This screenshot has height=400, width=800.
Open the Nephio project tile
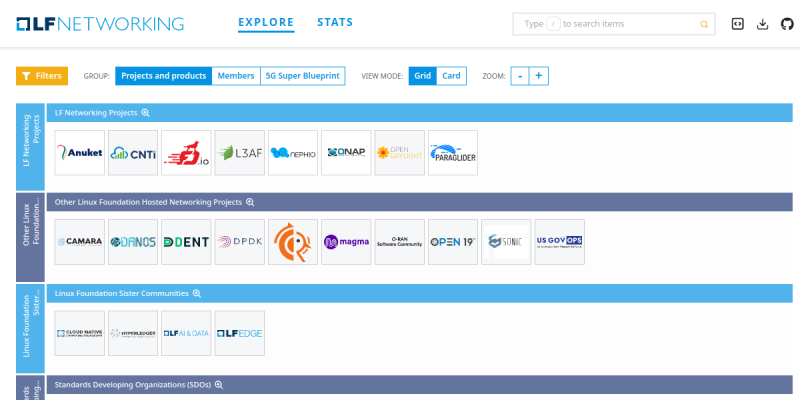coord(293,153)
